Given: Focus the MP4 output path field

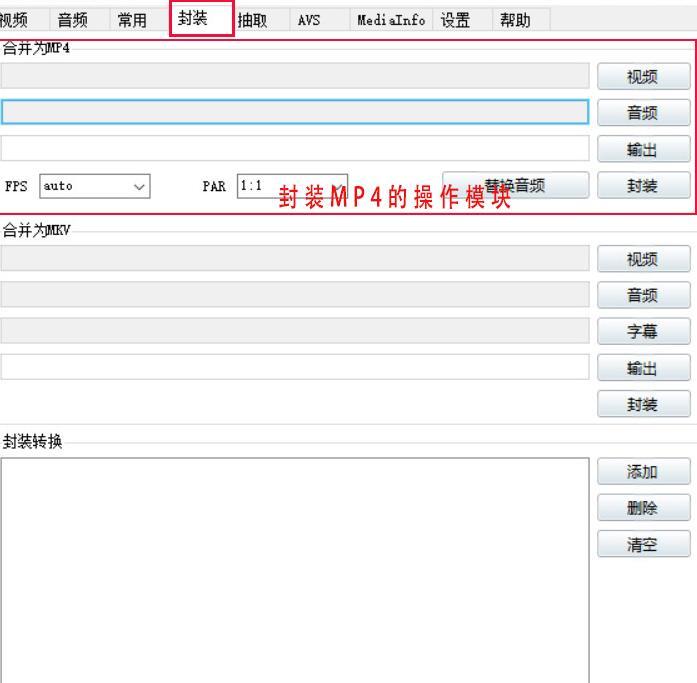Looking at the screenshot, I should point(295,148).
